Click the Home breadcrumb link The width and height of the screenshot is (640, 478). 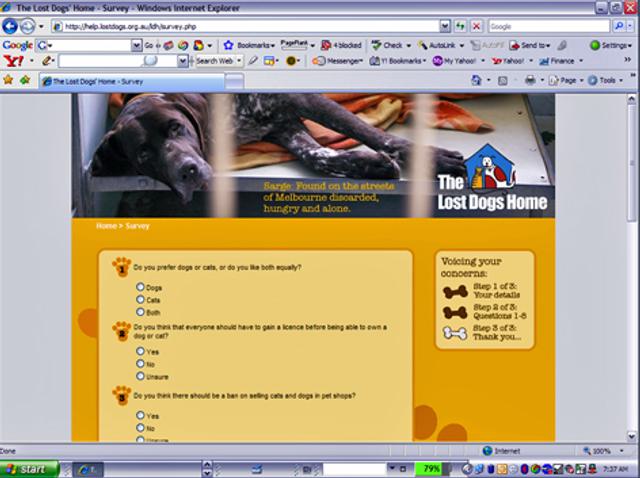(x=106, y=226)
